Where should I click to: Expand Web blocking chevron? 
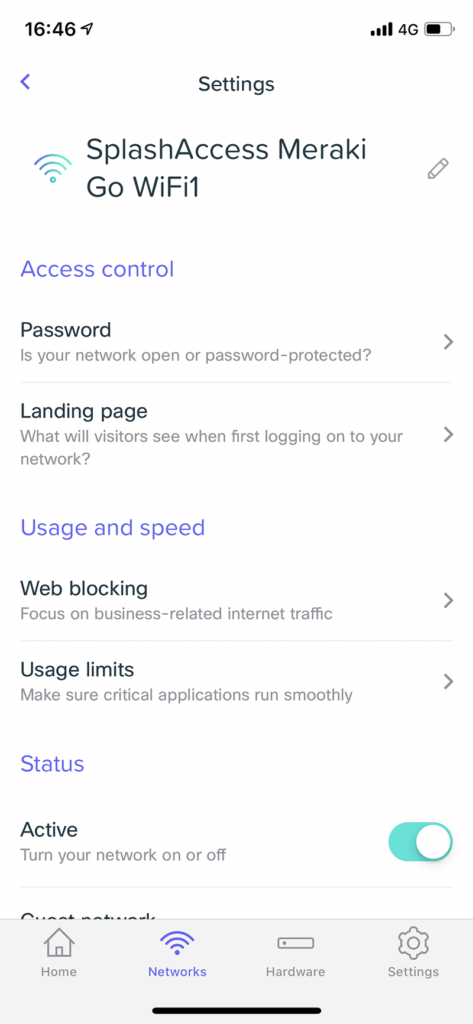[x=448, y=600]
